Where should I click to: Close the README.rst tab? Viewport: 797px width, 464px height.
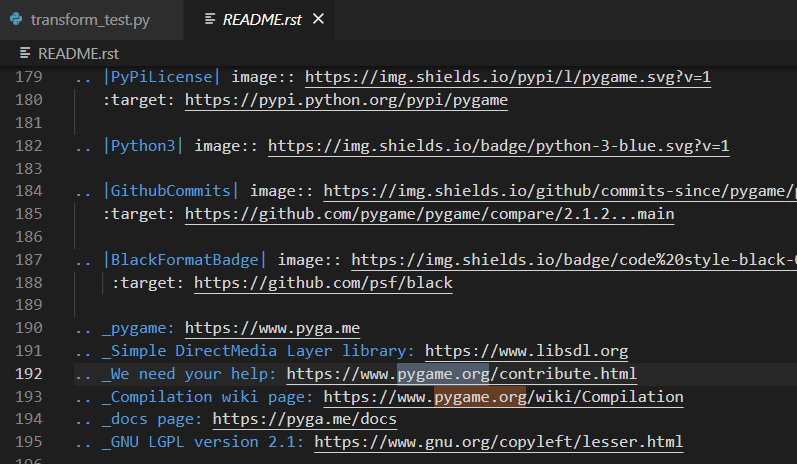(318, 19)
